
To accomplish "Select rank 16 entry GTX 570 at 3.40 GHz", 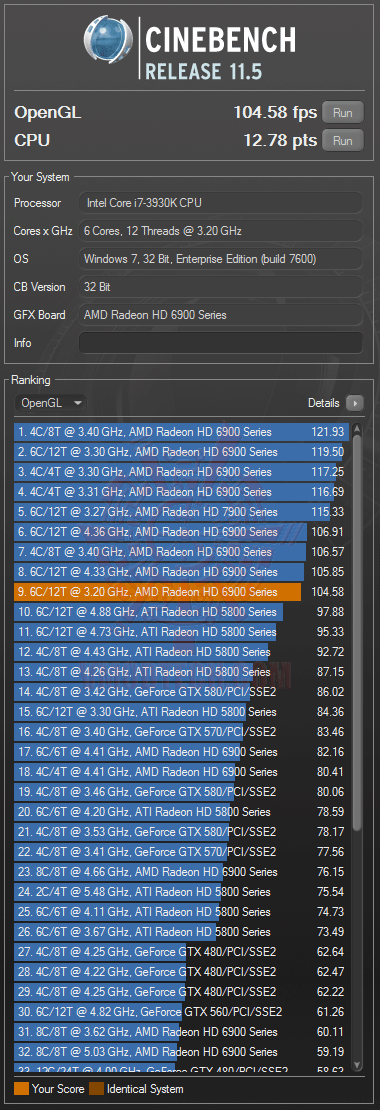I will click(x=182, y=731).
